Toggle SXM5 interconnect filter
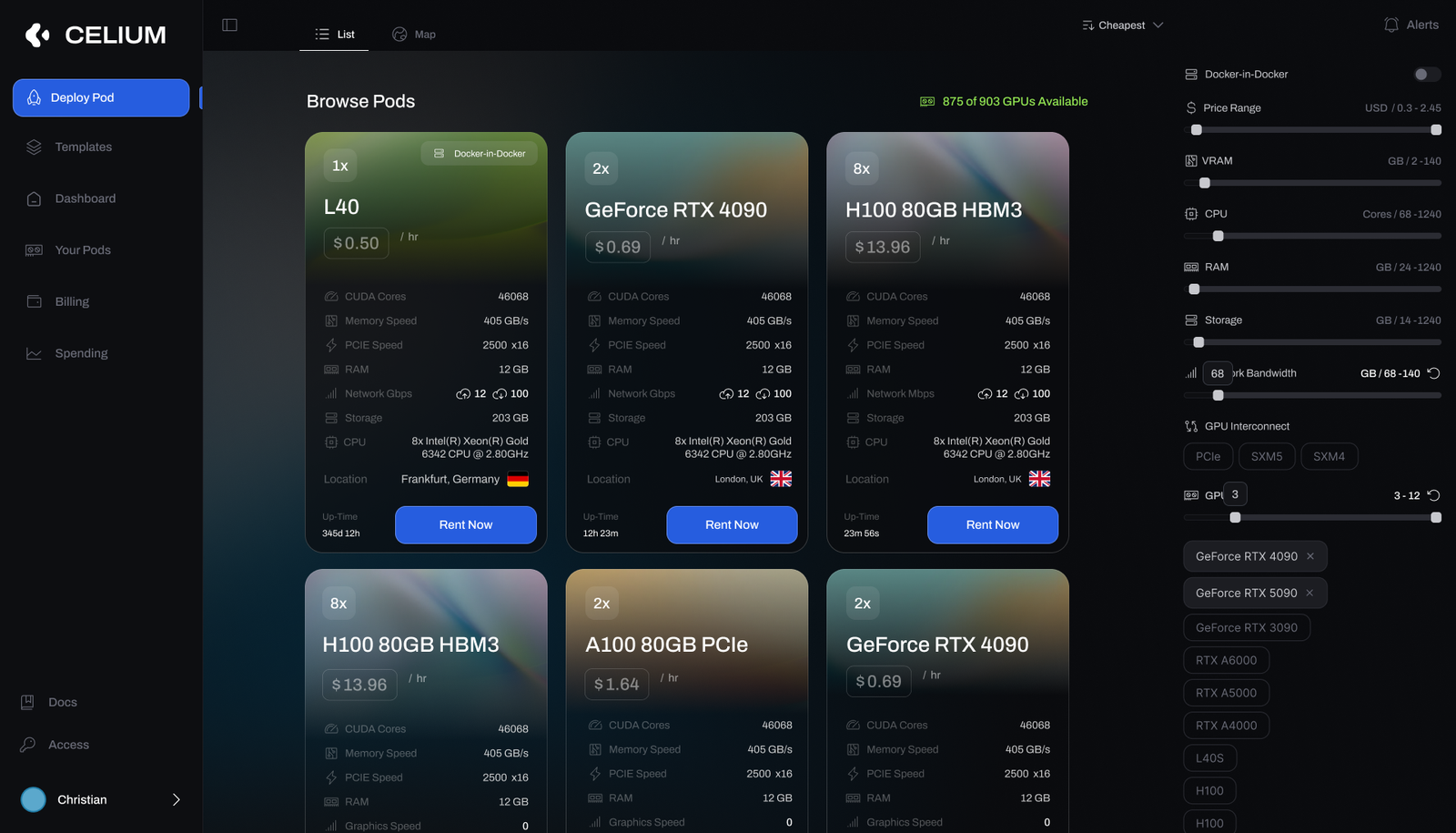This screenshot has width=1456, height=833. click(1267, 456)
